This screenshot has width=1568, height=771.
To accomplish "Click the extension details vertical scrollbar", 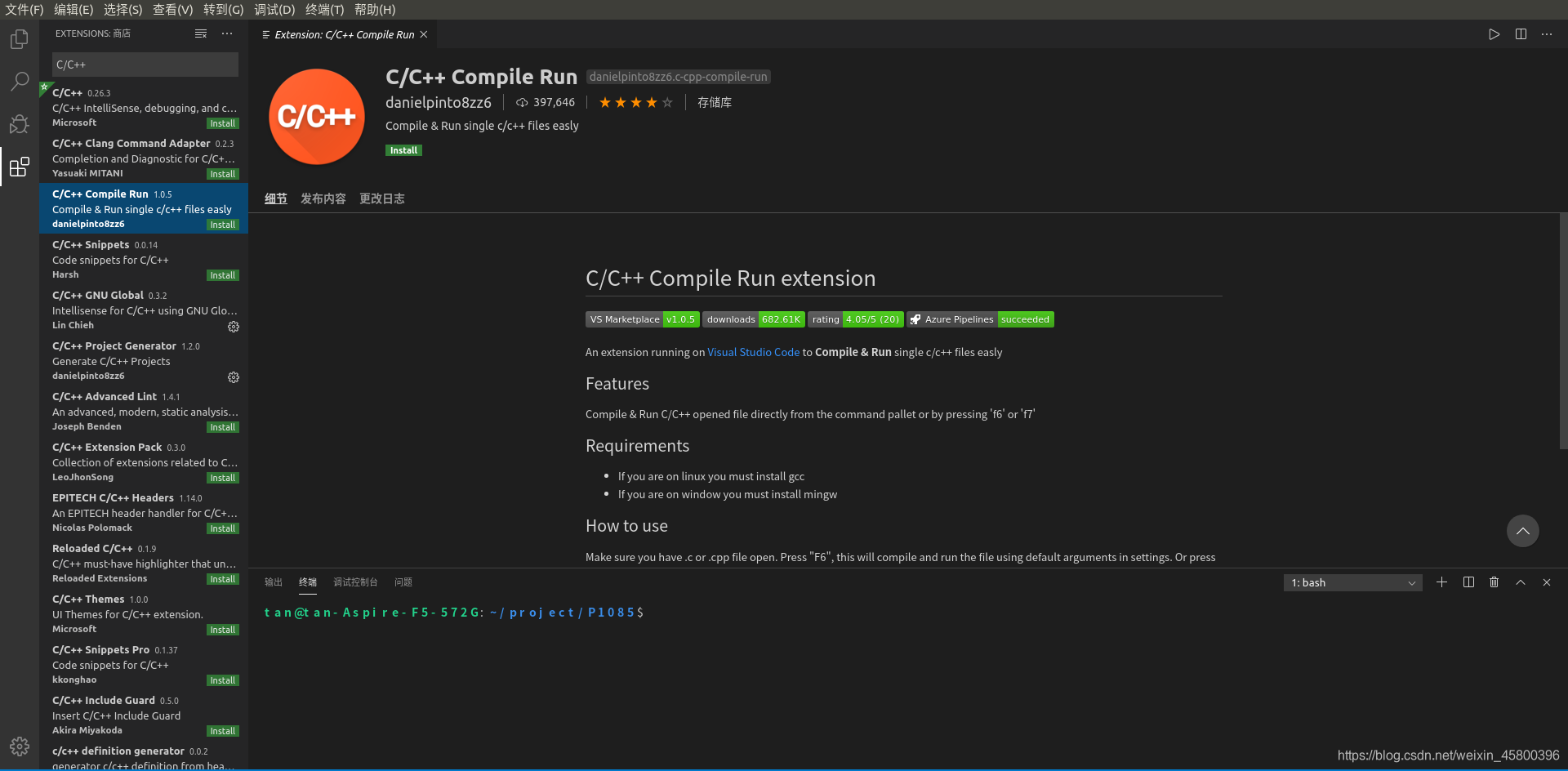I will coord(1563,331).
